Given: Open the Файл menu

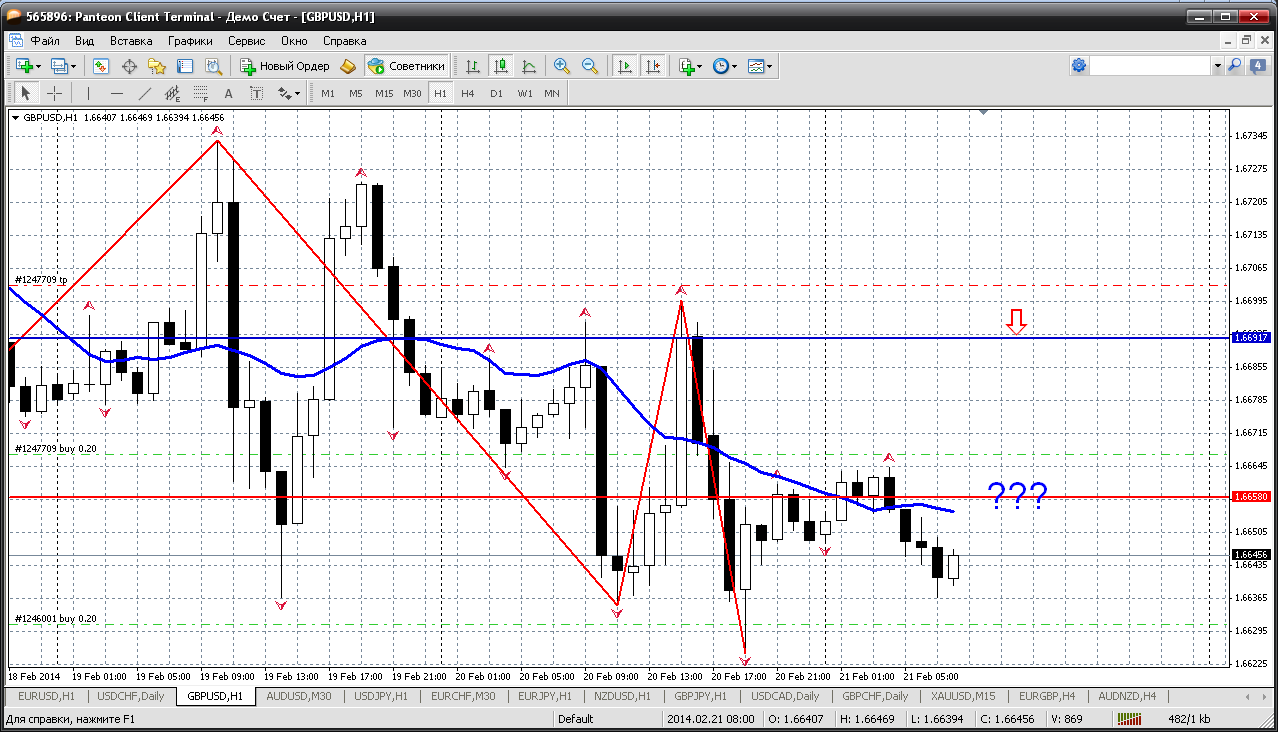Looking at the screenshot, I should coord(45,41).
